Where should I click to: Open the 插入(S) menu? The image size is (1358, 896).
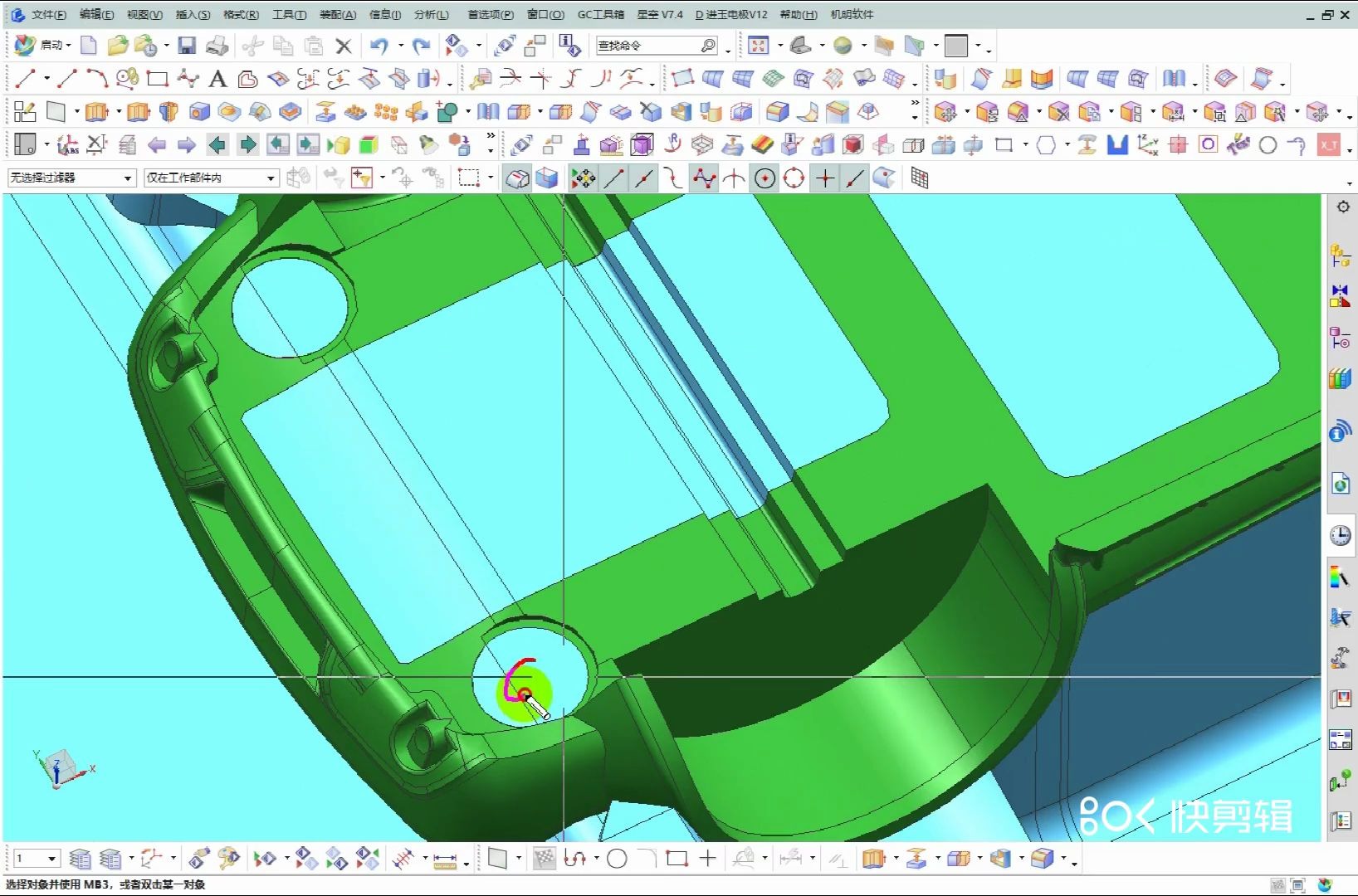pos(193,14)
